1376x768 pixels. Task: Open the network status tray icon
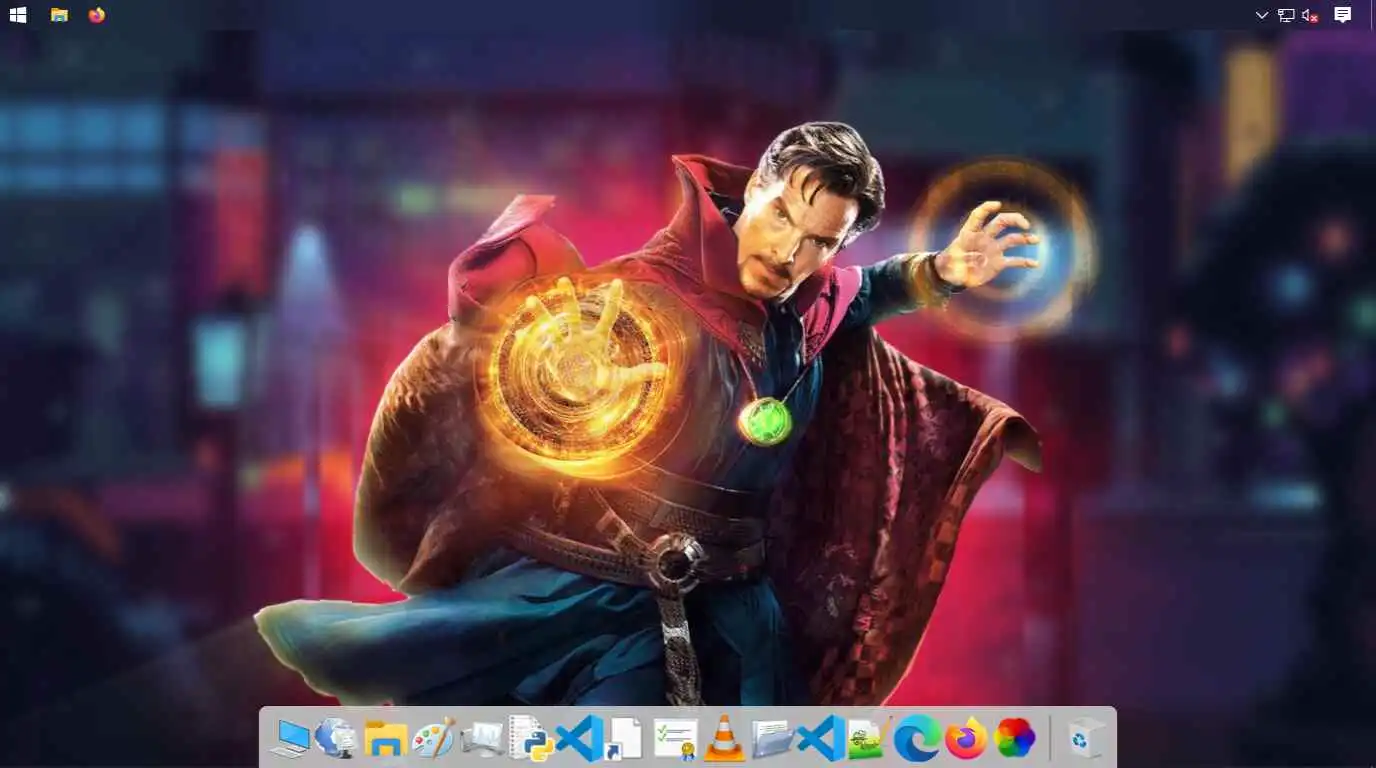click(x=1286, y=15)
